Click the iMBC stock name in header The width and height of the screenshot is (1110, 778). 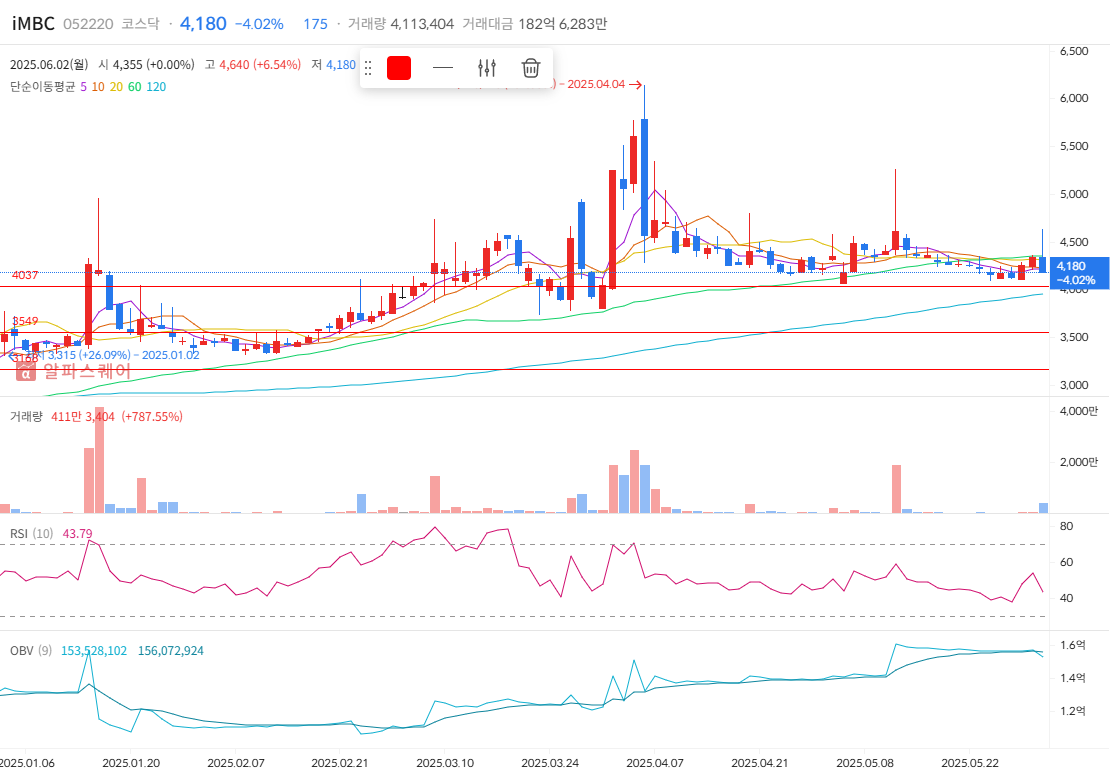(x=33, y=24)
